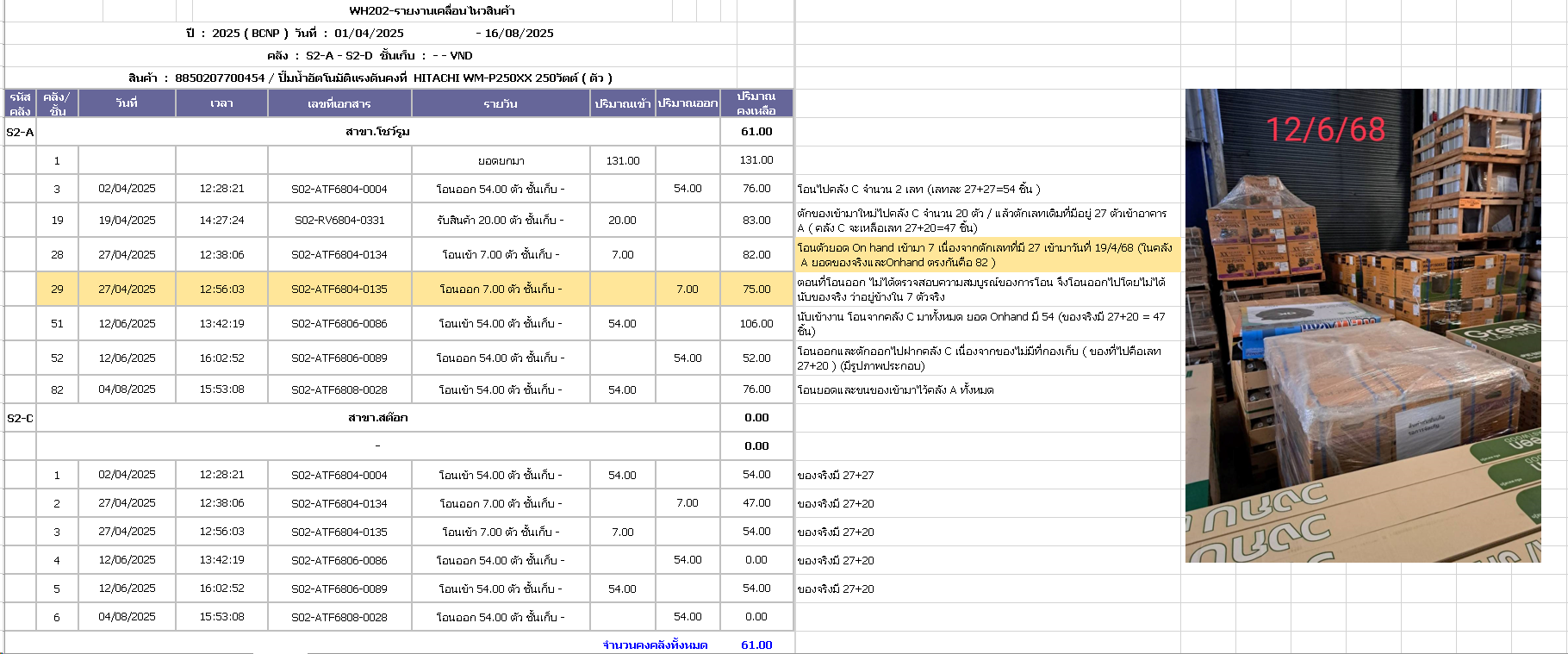Select document number S02-RV6804-0331 cell
The width and height of the screenshot is (1568, 654).
tap(339, 221)
